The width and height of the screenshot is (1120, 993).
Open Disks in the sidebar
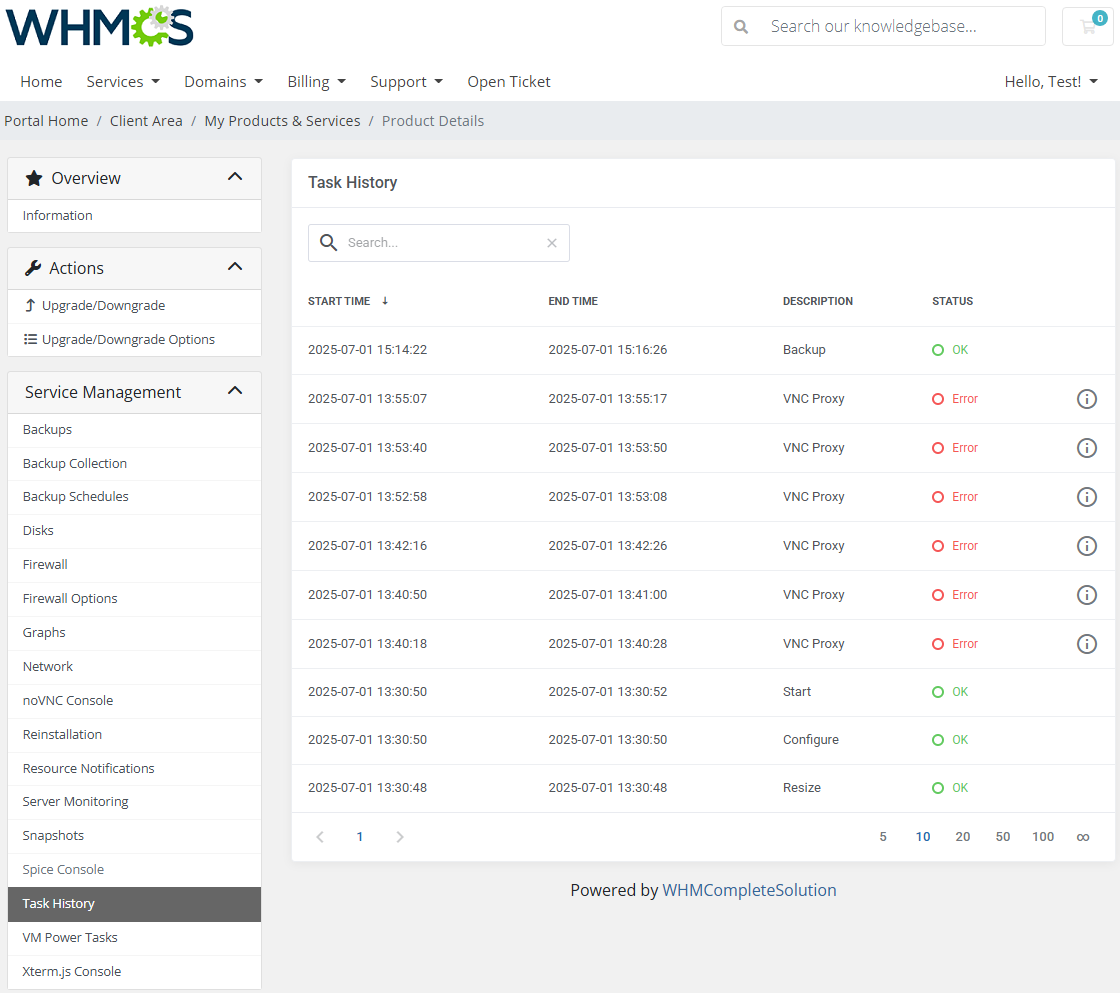click(x=134, y=531)
